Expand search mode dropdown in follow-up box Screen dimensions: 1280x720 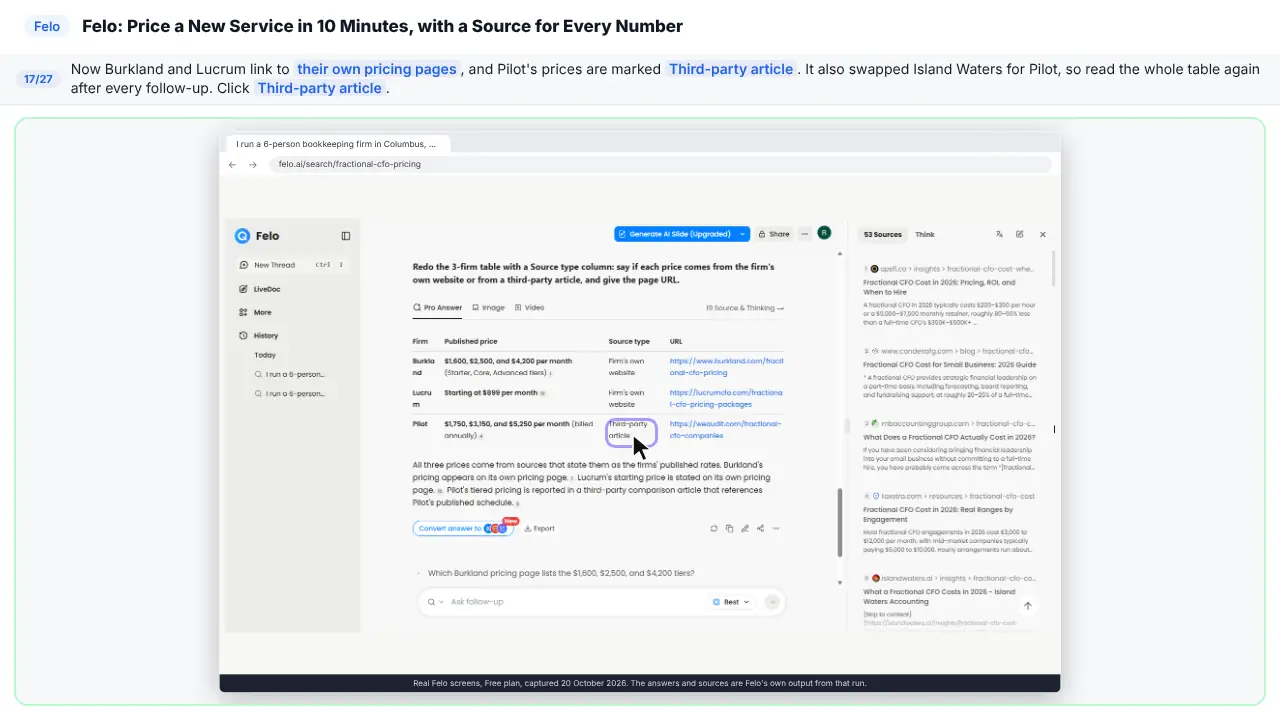click(x=435, y=602)
